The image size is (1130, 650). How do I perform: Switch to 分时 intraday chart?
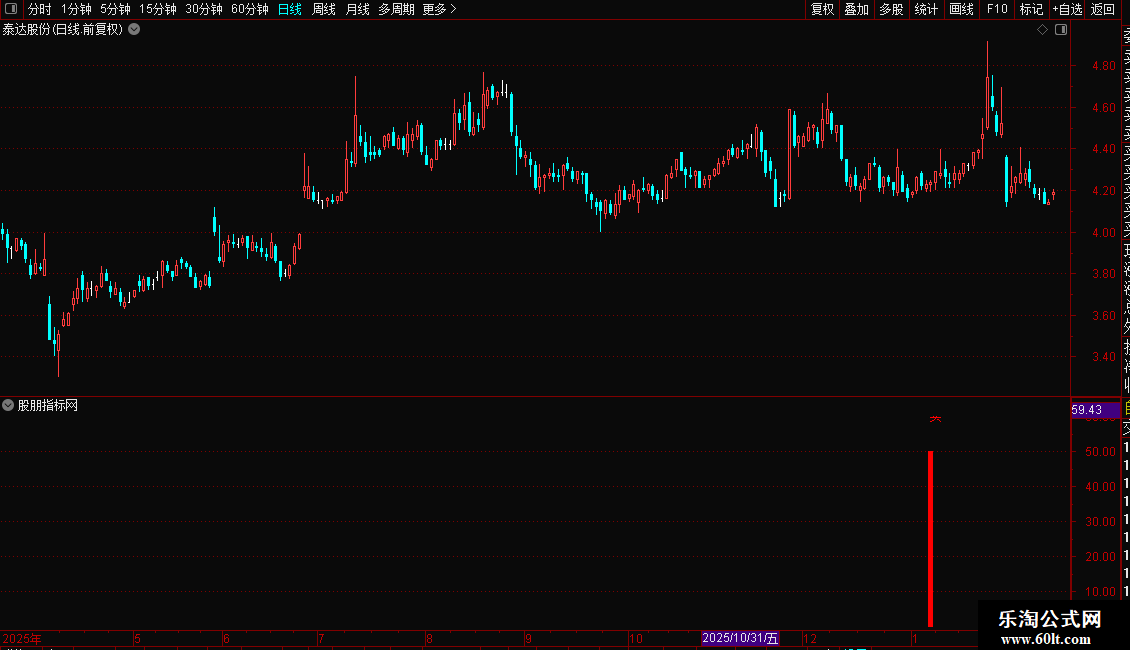tap(40, 9)
